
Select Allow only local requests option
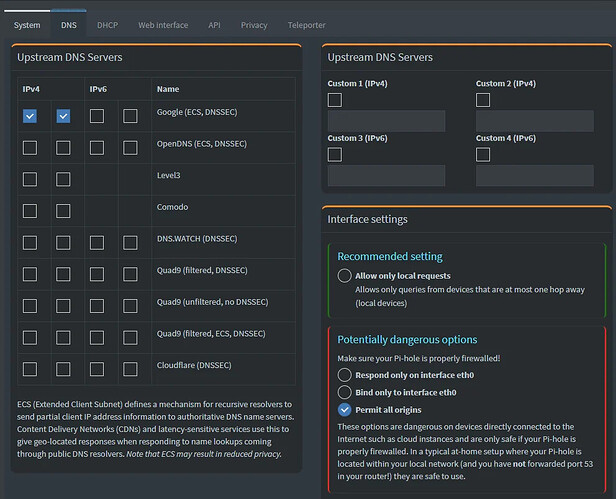[345, 276]
